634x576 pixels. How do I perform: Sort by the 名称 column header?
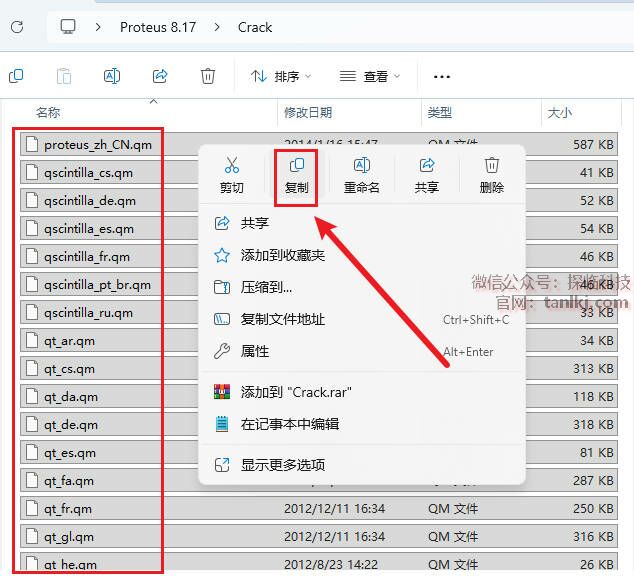pyautogui.click(x=48, y=112)
